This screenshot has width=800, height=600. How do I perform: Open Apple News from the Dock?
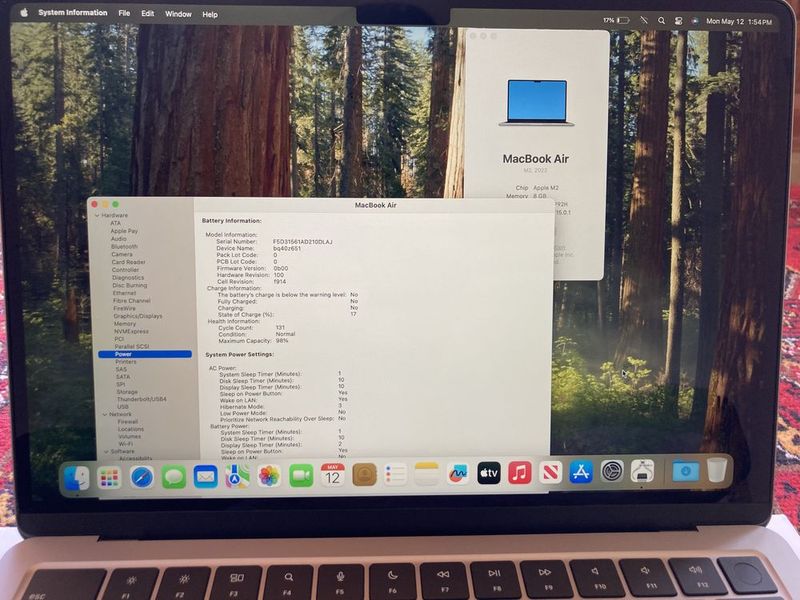[551, 472]
